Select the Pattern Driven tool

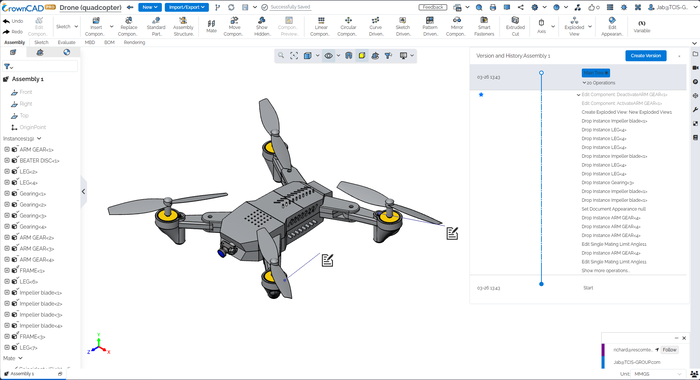(429, 27)
